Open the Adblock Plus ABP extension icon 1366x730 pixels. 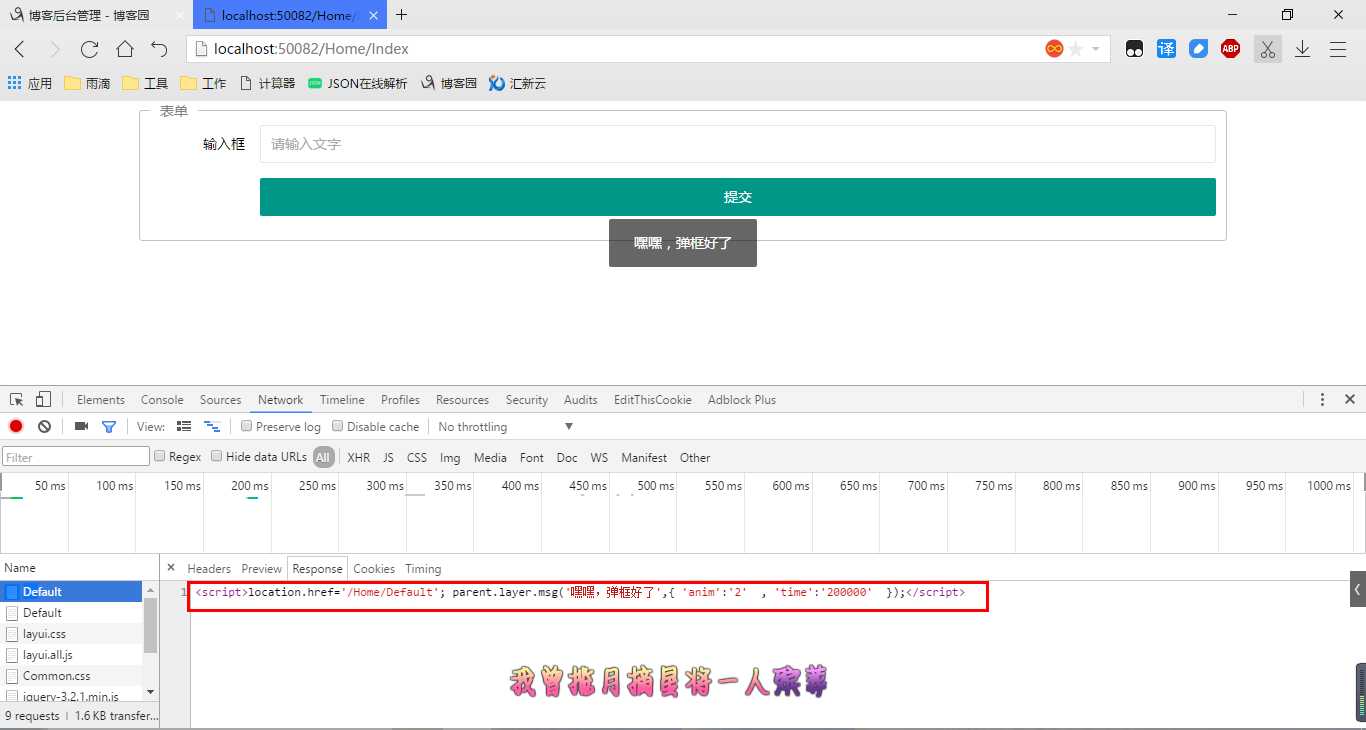1230,49
